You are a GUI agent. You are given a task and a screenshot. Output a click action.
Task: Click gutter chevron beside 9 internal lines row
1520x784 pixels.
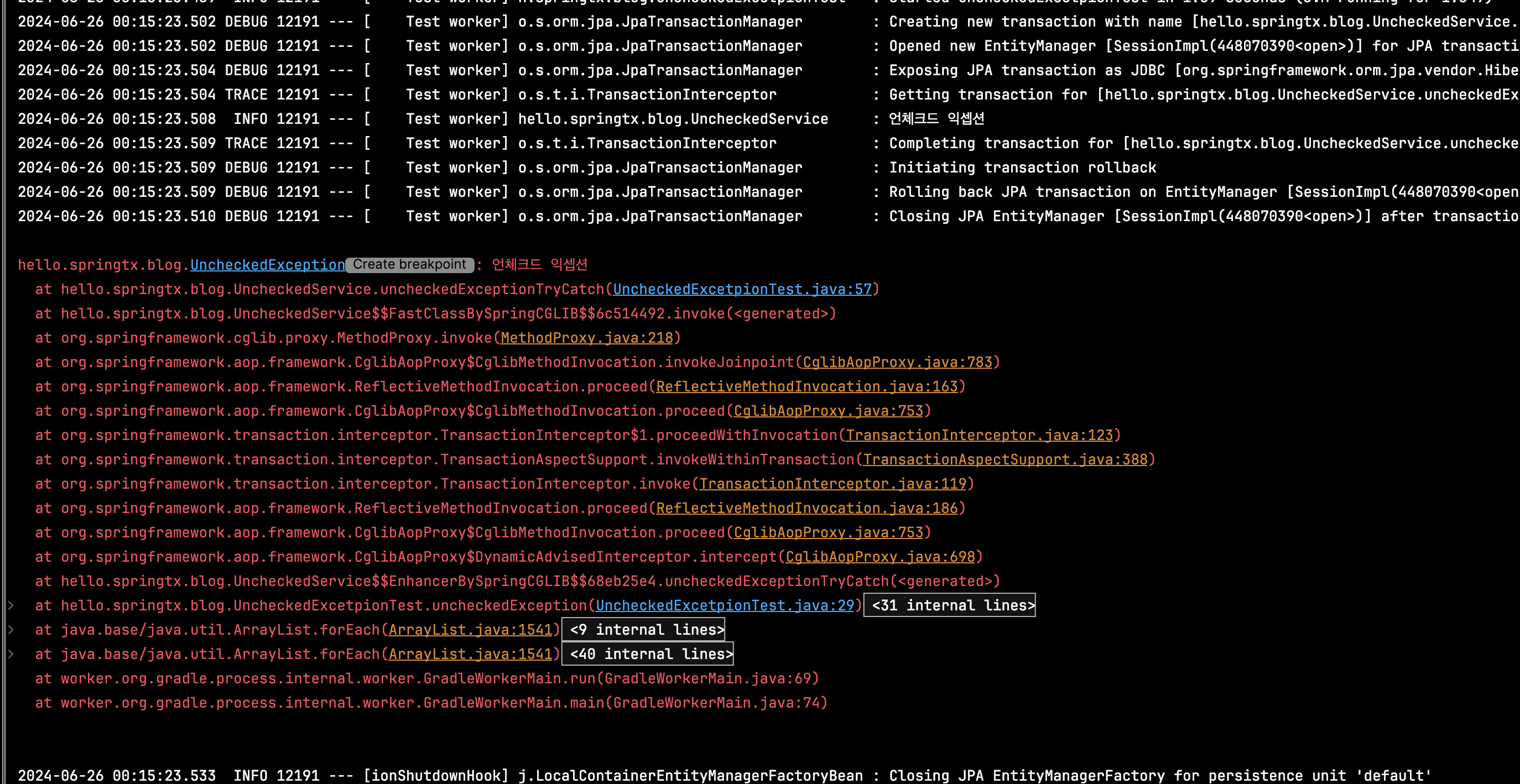[x=10, y=630]
